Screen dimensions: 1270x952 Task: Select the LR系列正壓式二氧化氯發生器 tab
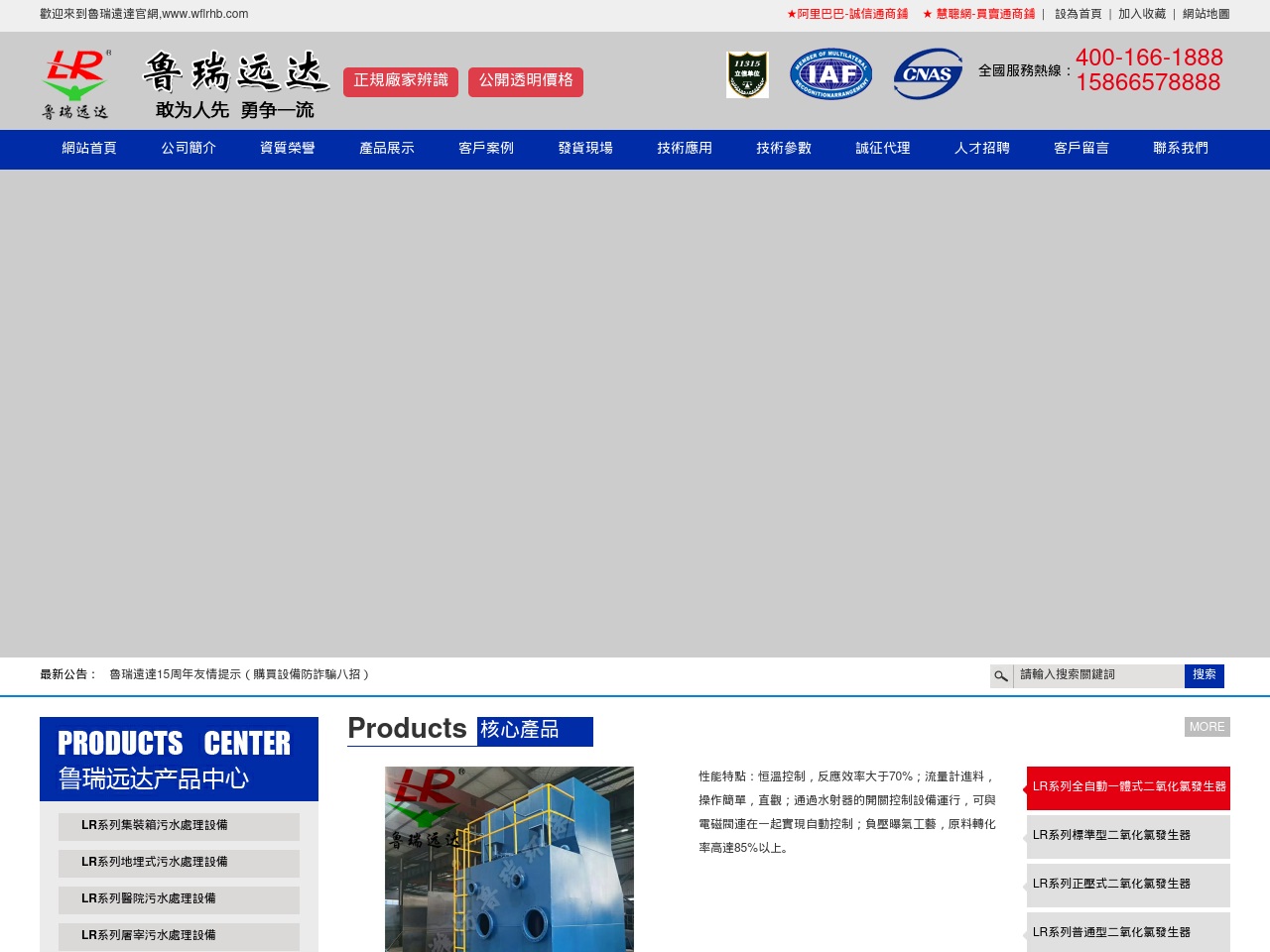pyautogui.click(x=1128, y=885)
